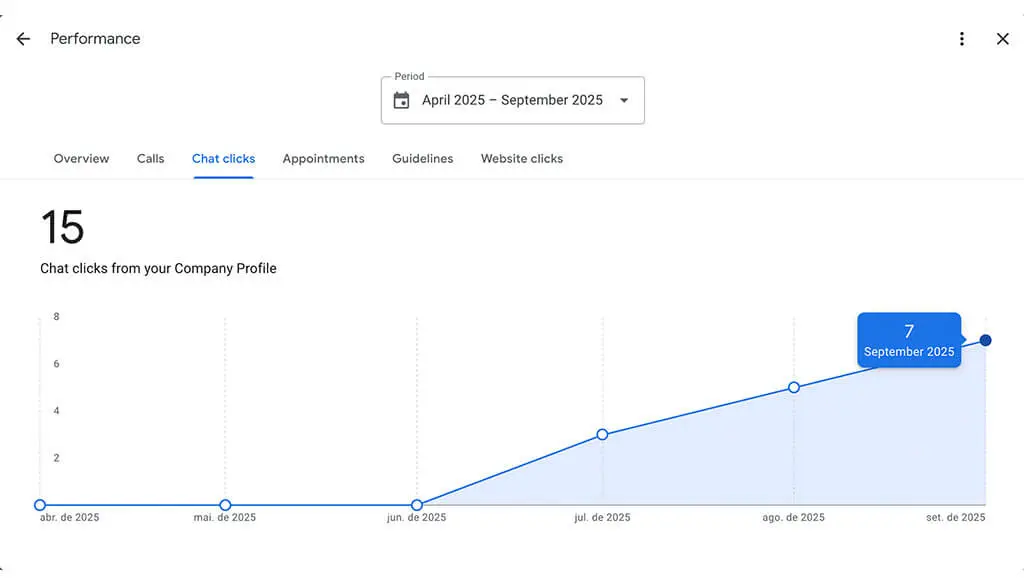View the Guidelines tab
The width and height of the screenshot is (1024, 585).
[422, 158]
